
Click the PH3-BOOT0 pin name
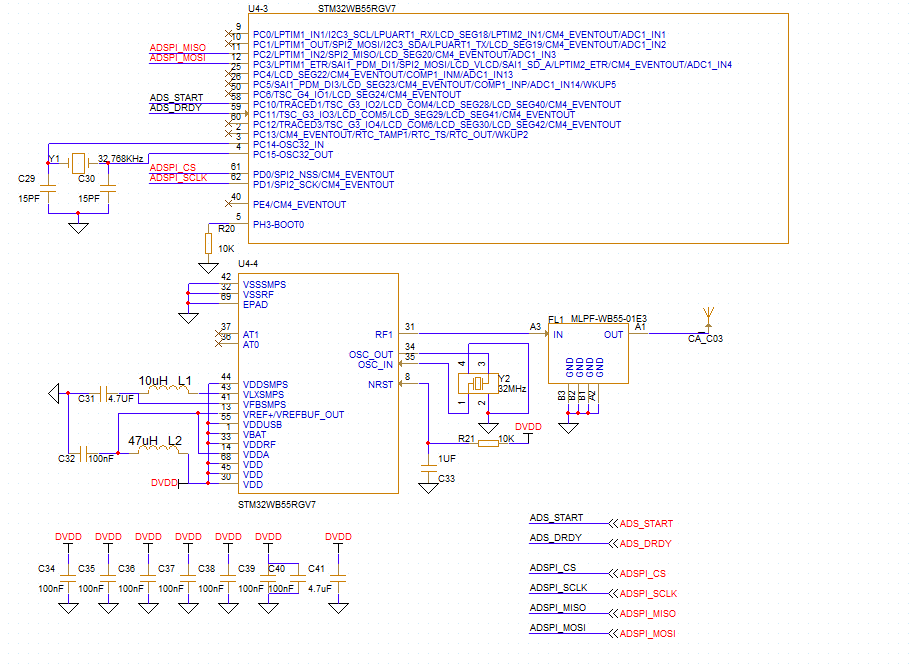pyautogui.click(x=278, y=225)
